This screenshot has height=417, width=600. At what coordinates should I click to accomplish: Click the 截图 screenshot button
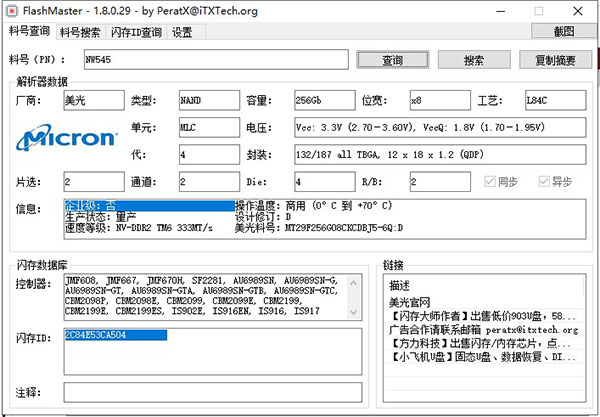(x=564, y=31)
